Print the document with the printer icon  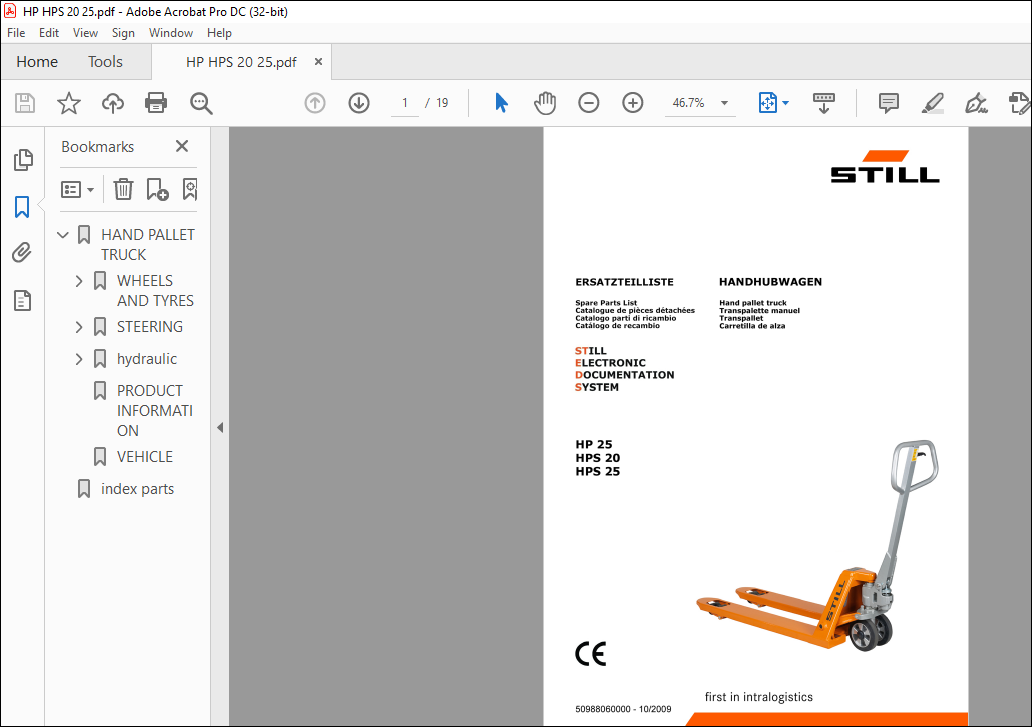[x=156, y=103]
